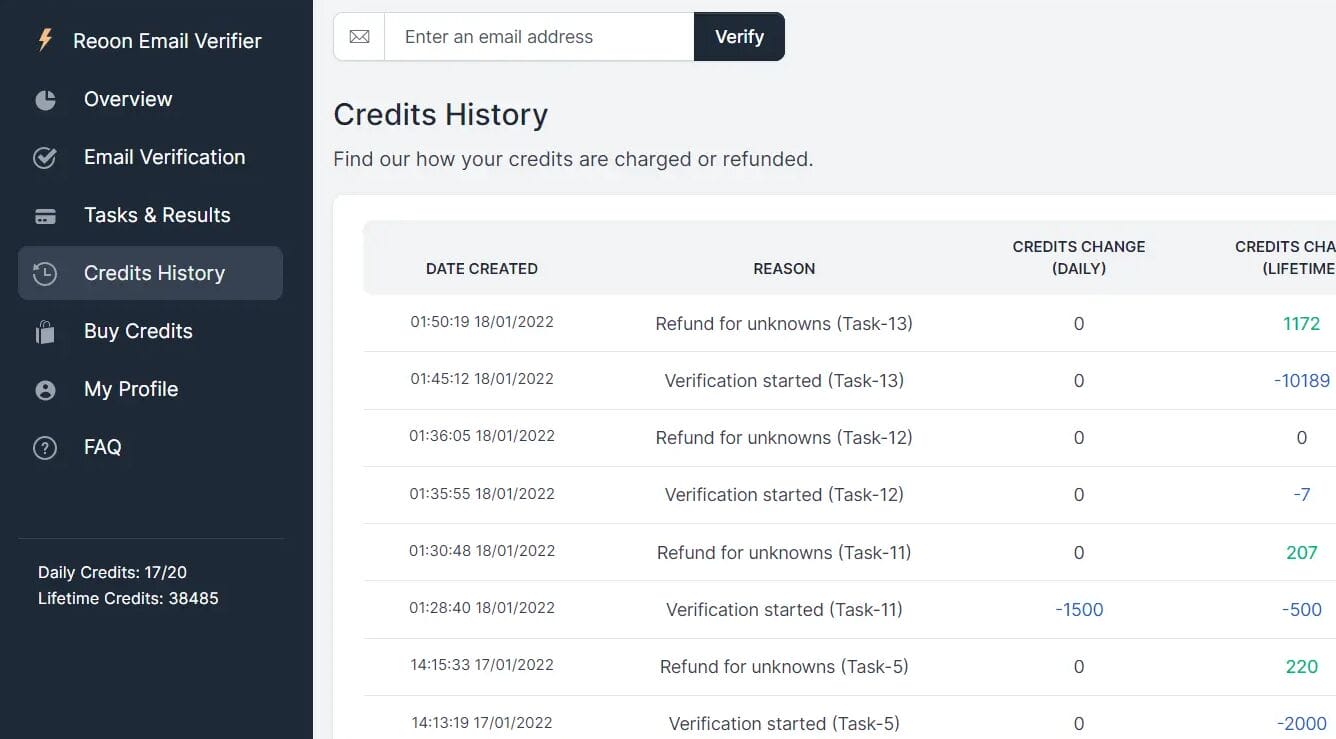Image resolution: width=1336 pixels, height=739 pixels.
Task: Go to Email Verification page
Action: coord(164,157)
